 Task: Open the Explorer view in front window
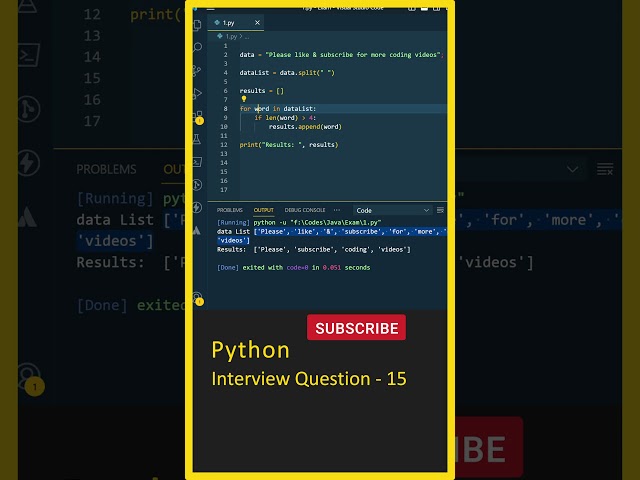coord(198,25)
